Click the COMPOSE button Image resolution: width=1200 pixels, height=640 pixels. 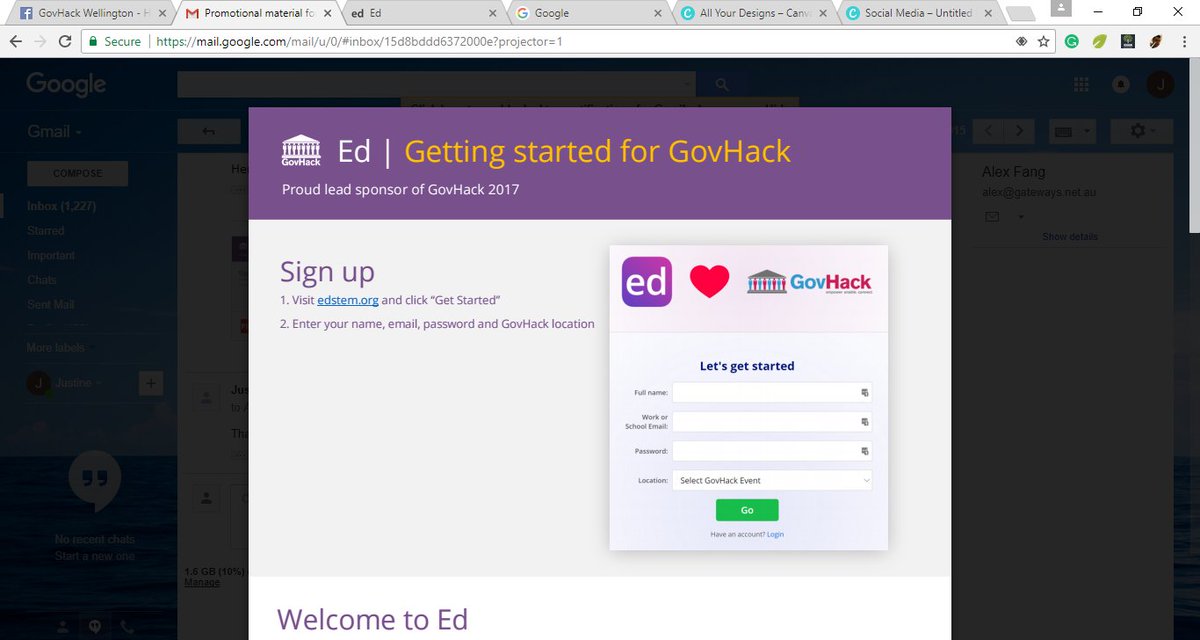[x=77, y=173]
